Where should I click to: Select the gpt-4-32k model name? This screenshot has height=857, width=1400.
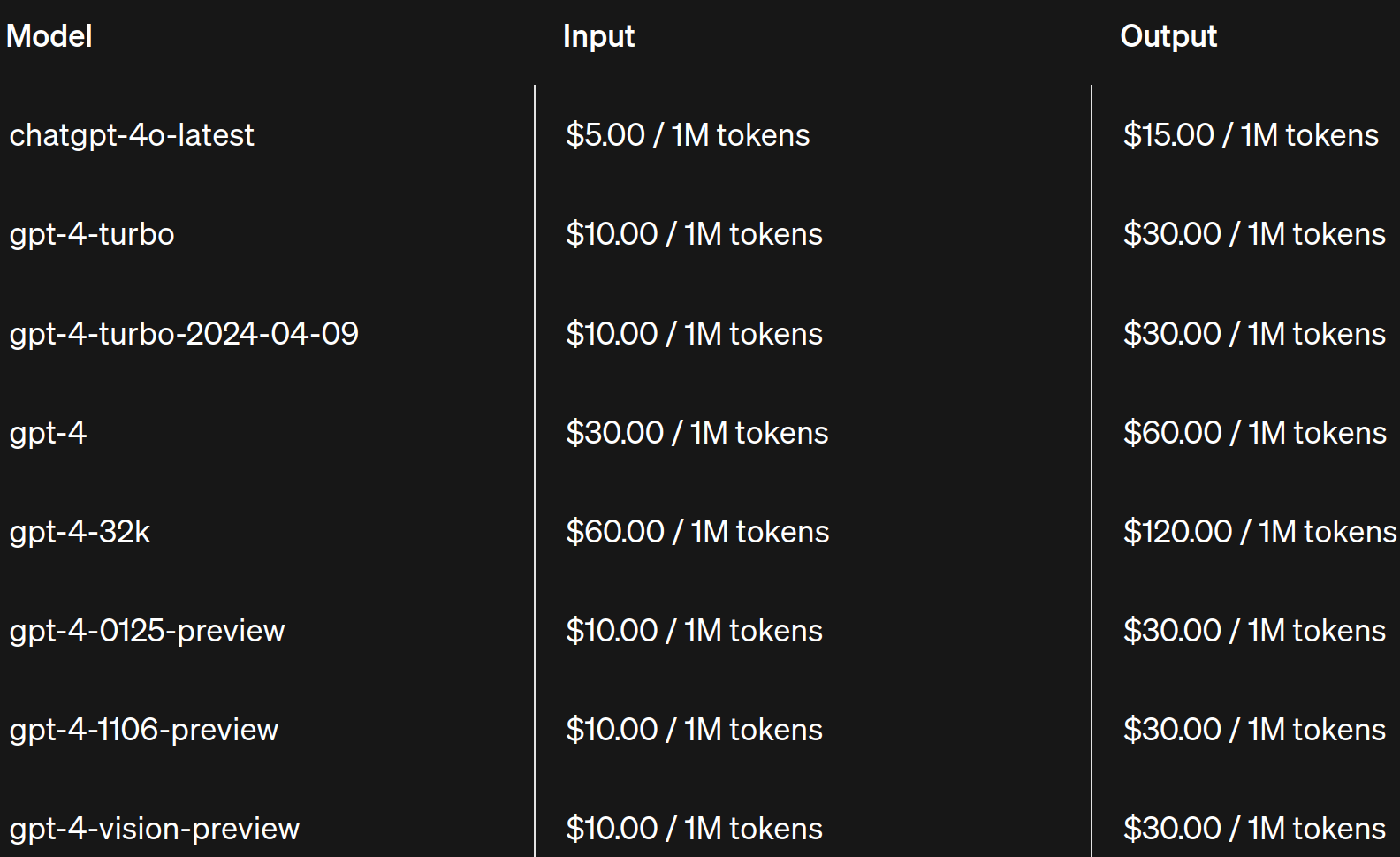[80, 532]
